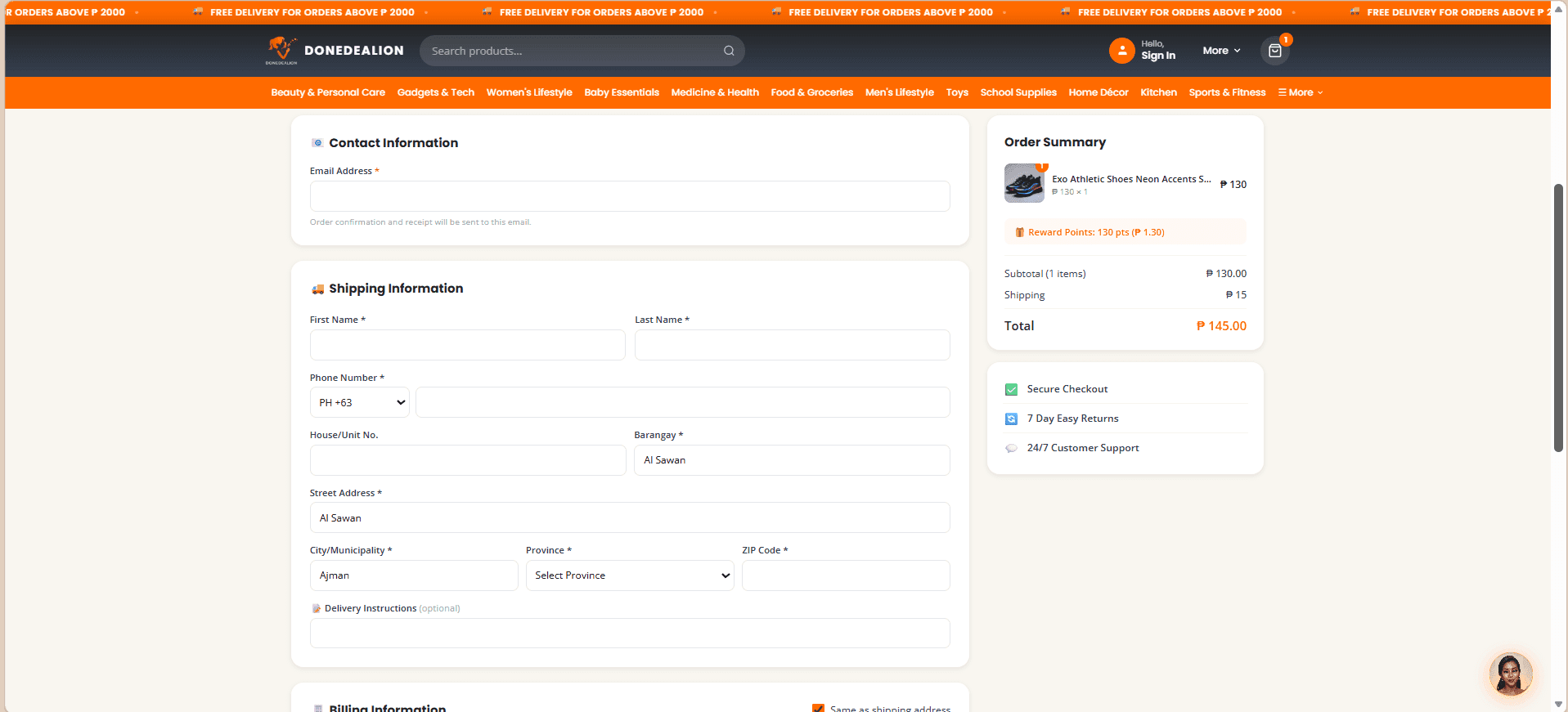Screen dimensions: 1568x712
Task: Toggle Same as shipping address checkbox
Action: [x=818, y=709]
